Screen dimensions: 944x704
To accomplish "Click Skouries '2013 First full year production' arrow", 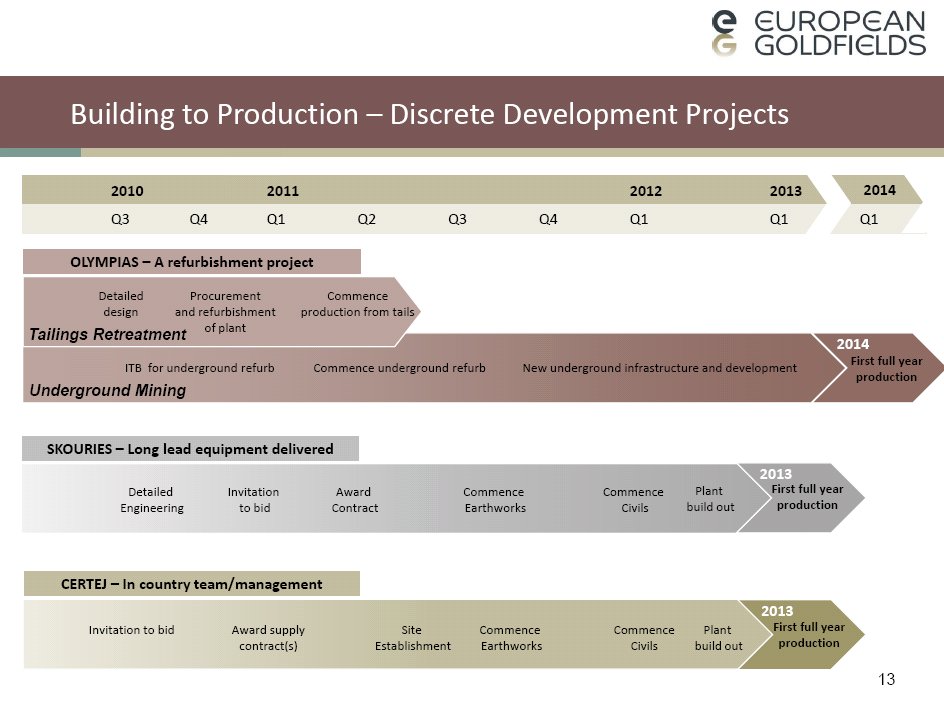I will click(801, 497).
